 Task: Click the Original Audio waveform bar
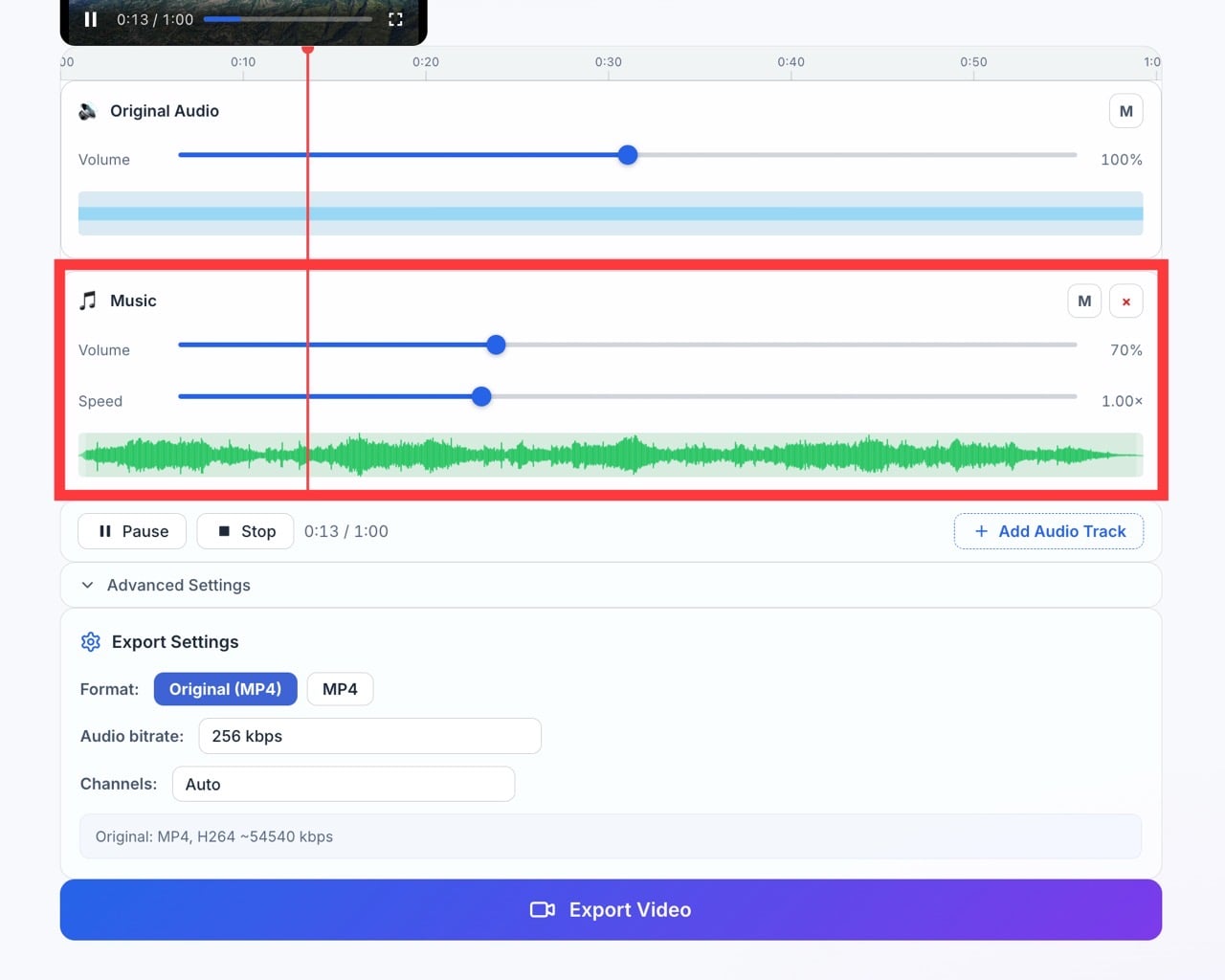(611, 213)
